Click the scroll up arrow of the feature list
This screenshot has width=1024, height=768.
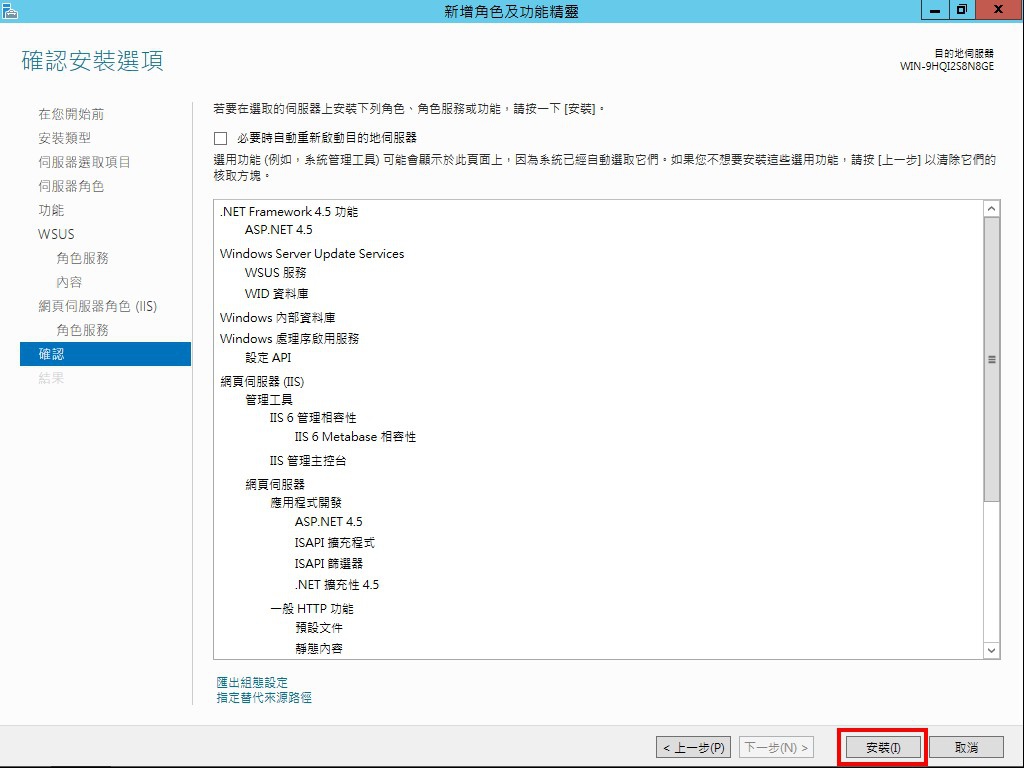[x=991, y=209]
